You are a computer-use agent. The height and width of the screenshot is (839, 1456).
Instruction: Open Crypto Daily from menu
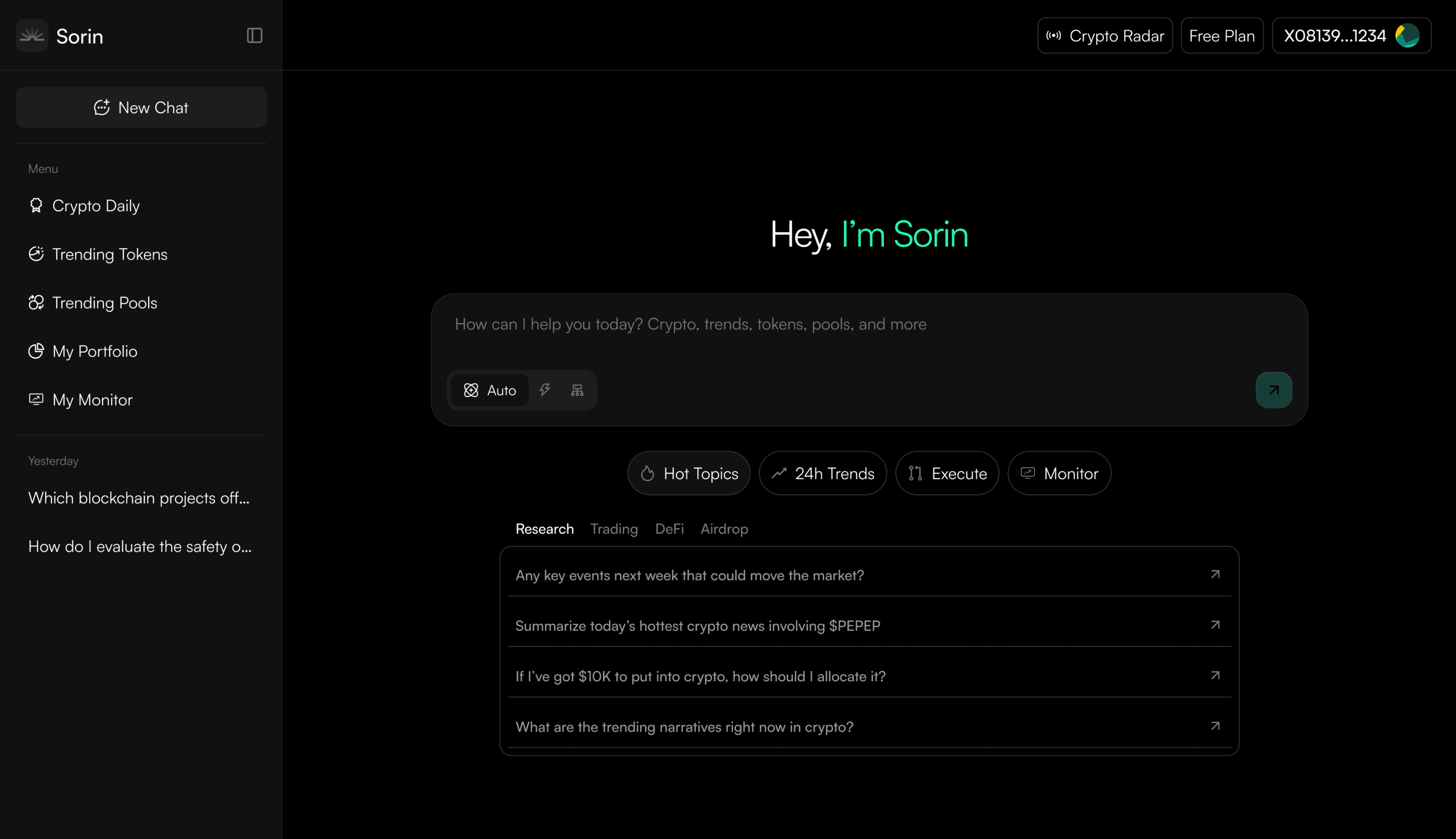point(96,206)
